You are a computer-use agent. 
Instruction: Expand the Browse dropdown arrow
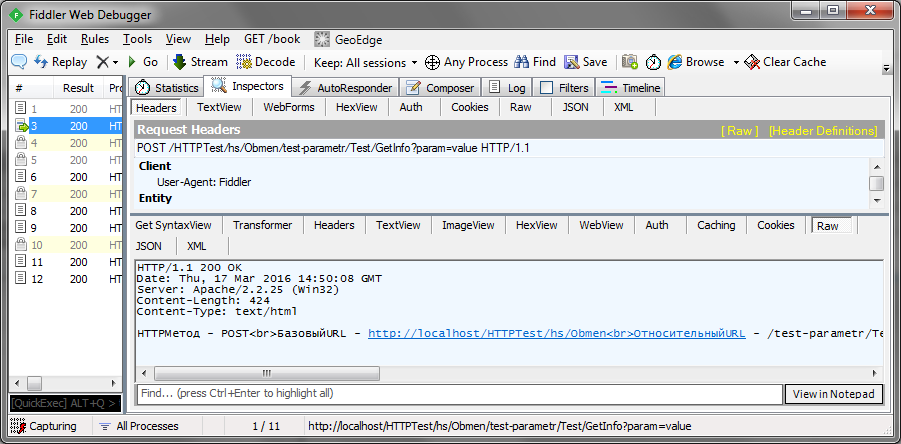pos(736,63)
